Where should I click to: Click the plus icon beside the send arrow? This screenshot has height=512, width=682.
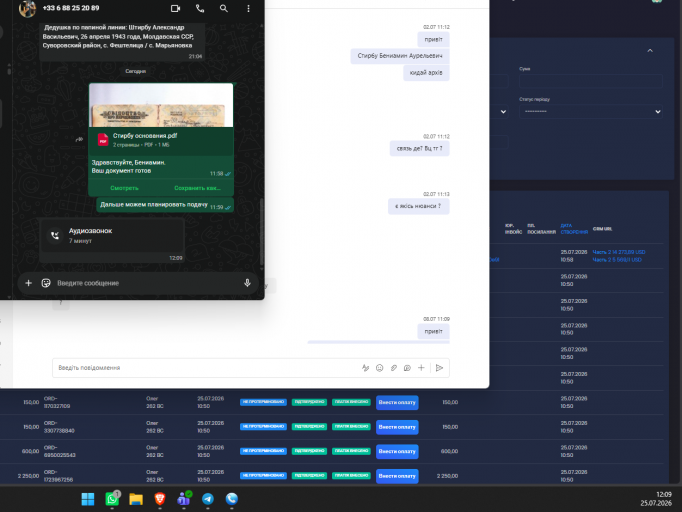point(421,368)
